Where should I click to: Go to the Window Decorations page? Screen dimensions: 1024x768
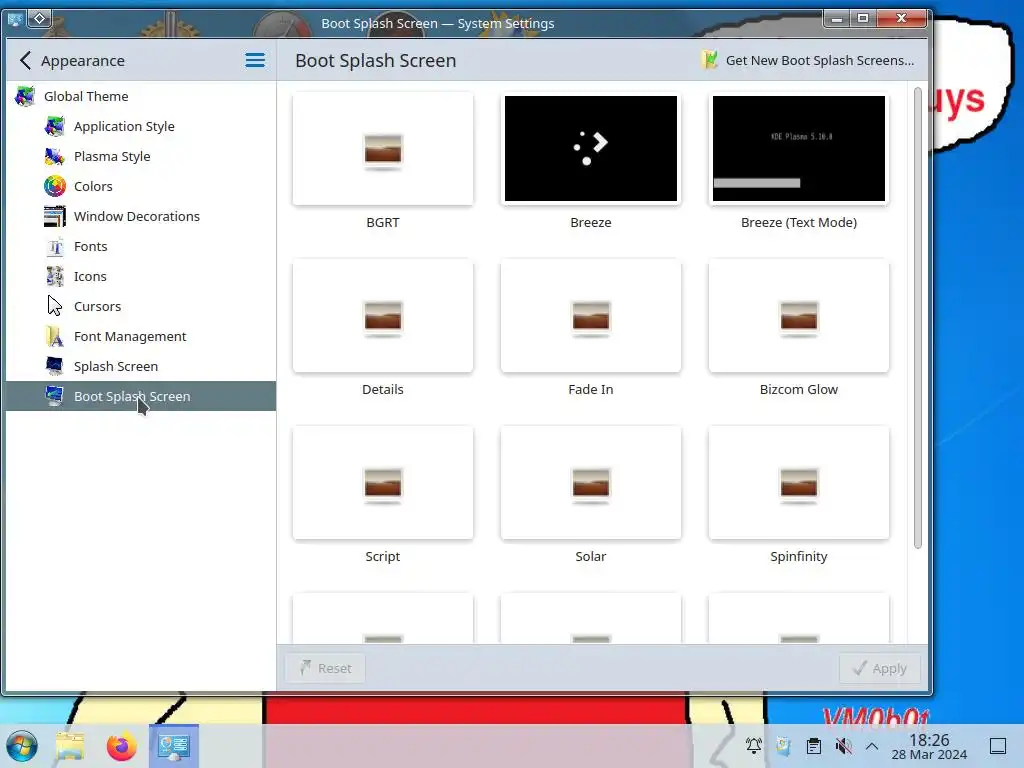tap(136, 216)
